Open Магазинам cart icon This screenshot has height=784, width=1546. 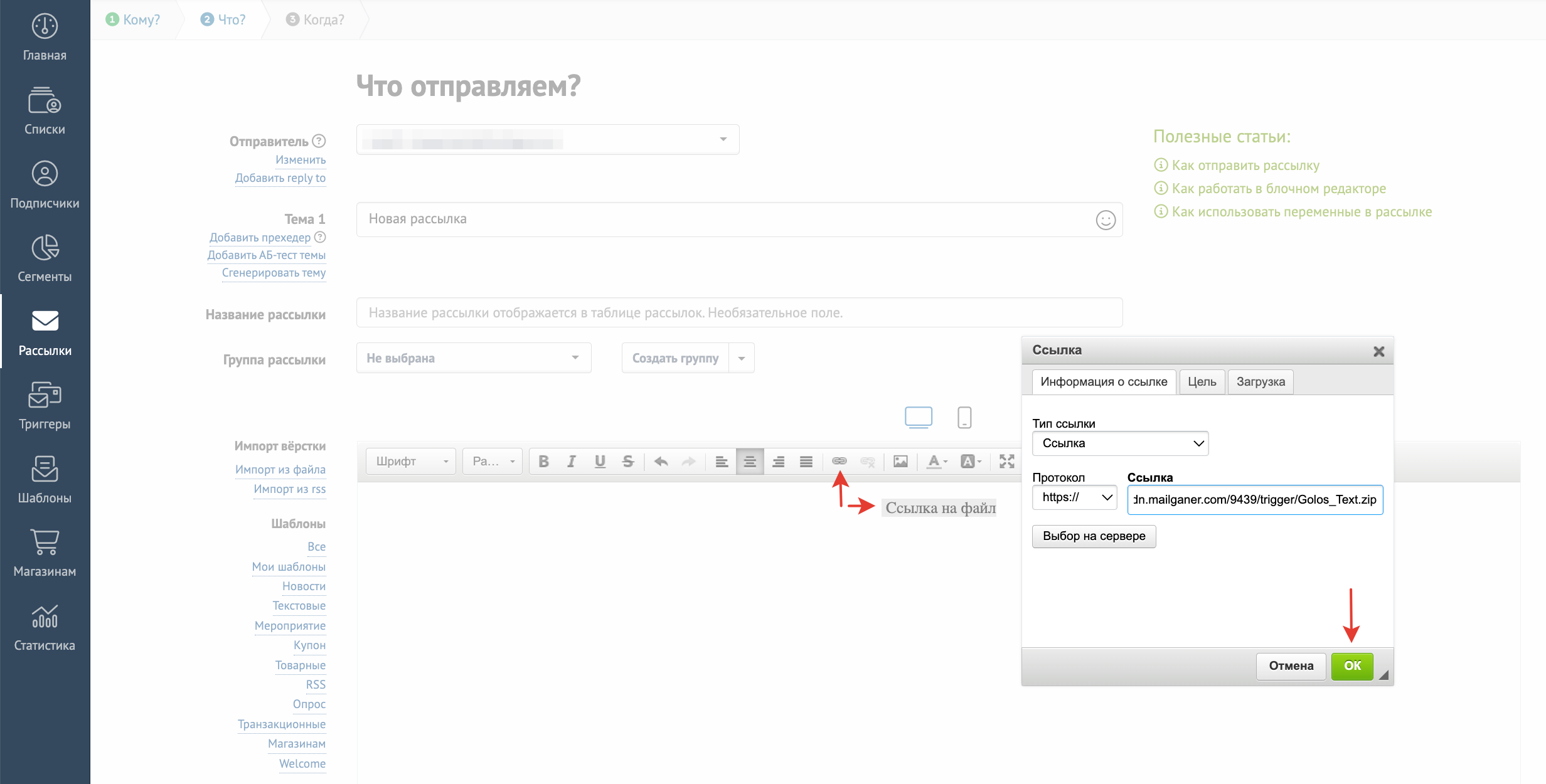pos(45,543)
